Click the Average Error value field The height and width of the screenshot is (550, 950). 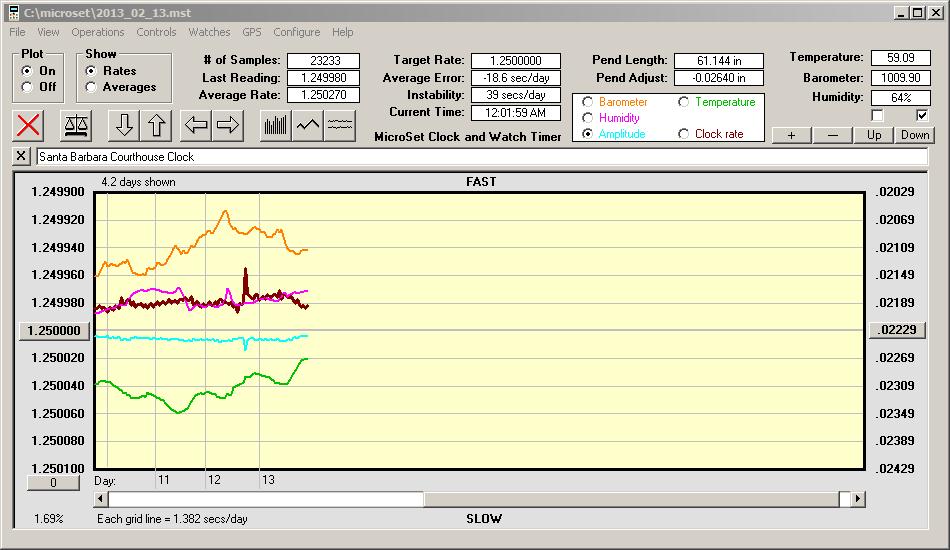tap(516, 78)
